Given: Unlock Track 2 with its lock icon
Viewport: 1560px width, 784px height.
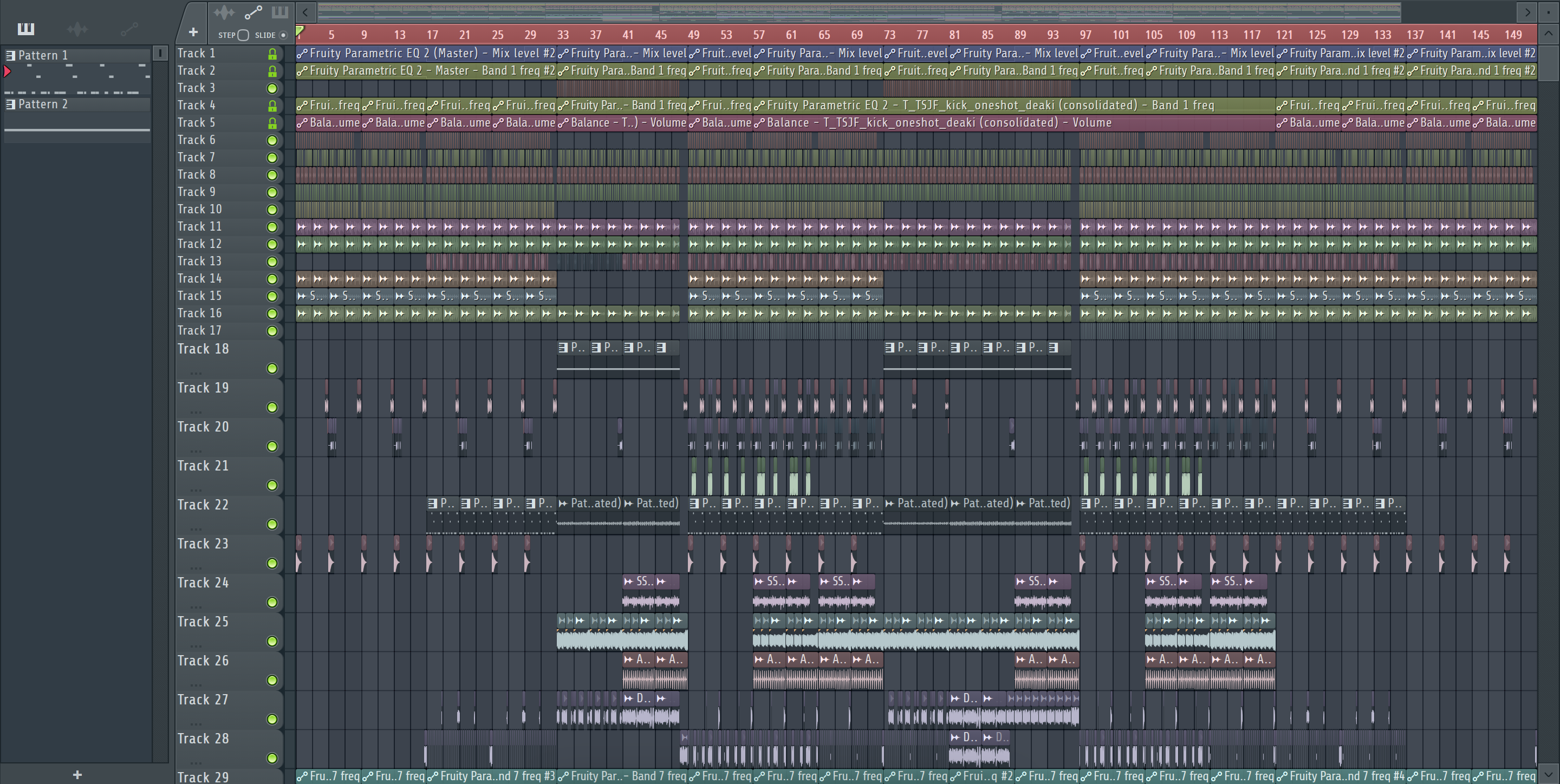Looking at the screenshot, I should point(272,71).
